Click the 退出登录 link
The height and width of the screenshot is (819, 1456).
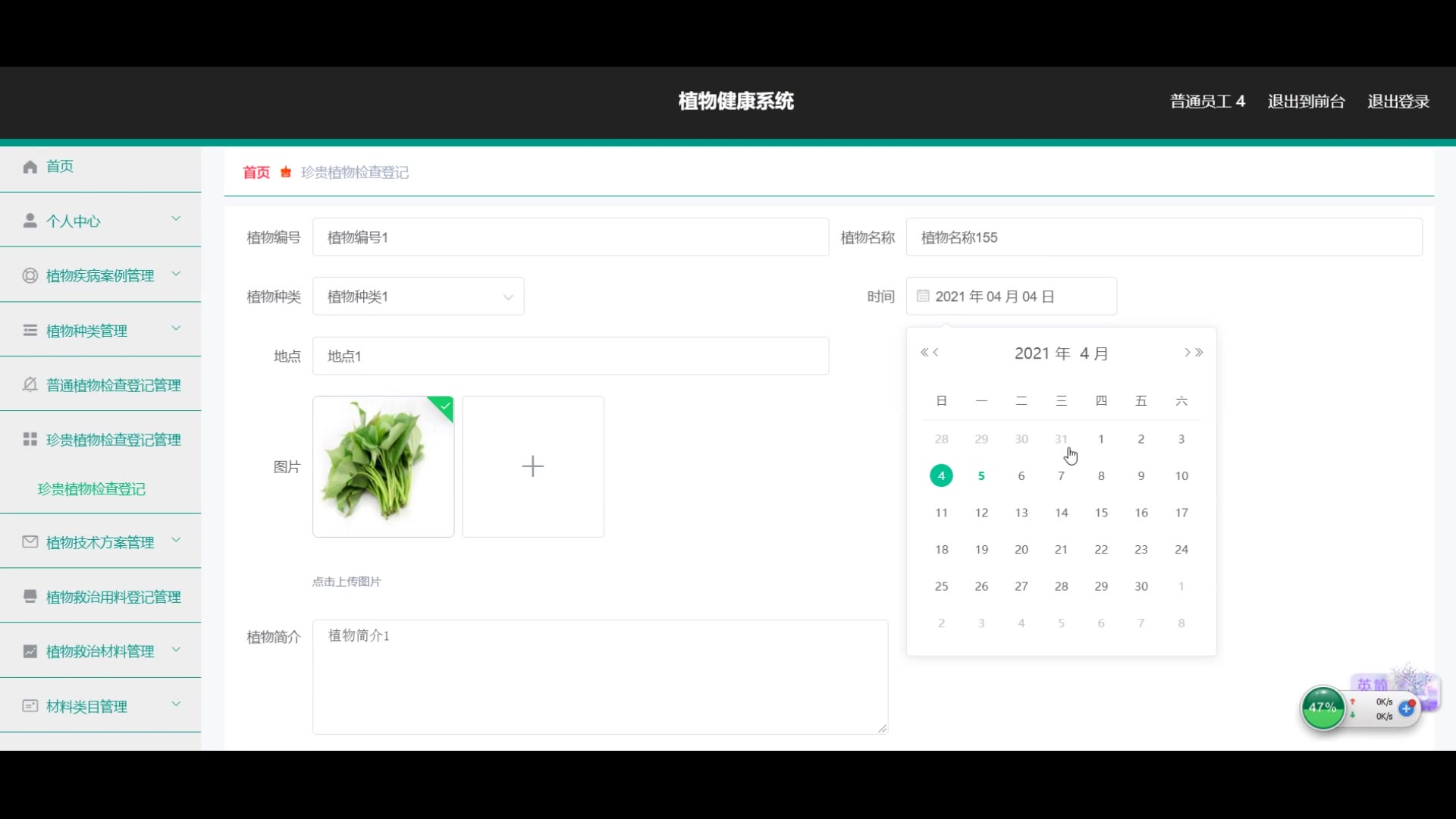click(1398, 102)
